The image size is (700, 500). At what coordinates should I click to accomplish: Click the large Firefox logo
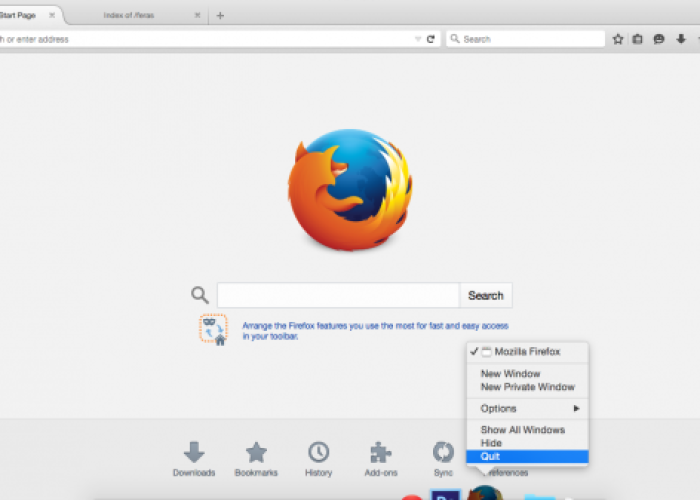click(350, 190)
